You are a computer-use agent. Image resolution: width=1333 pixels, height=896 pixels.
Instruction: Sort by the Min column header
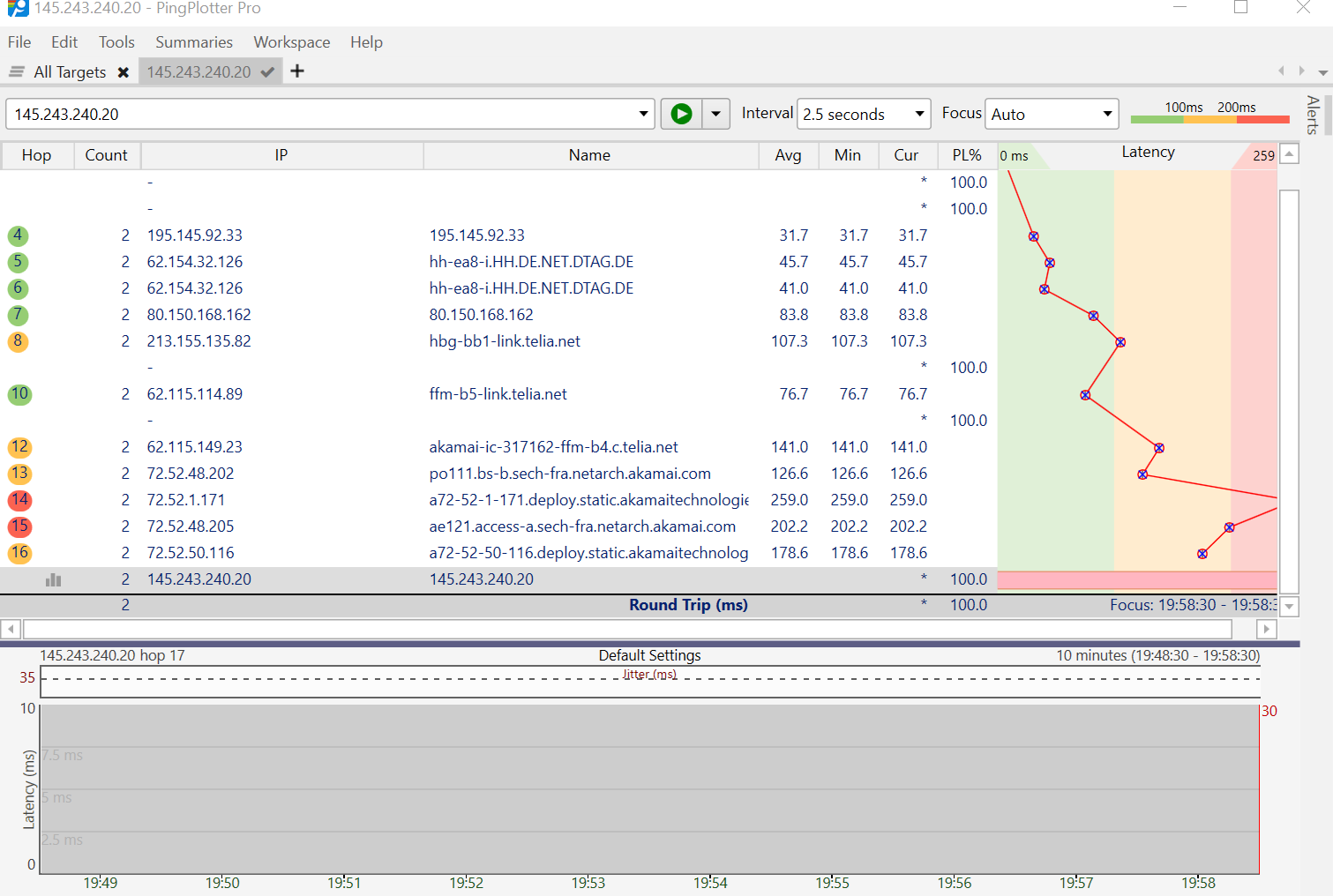[x=847, y=155]
